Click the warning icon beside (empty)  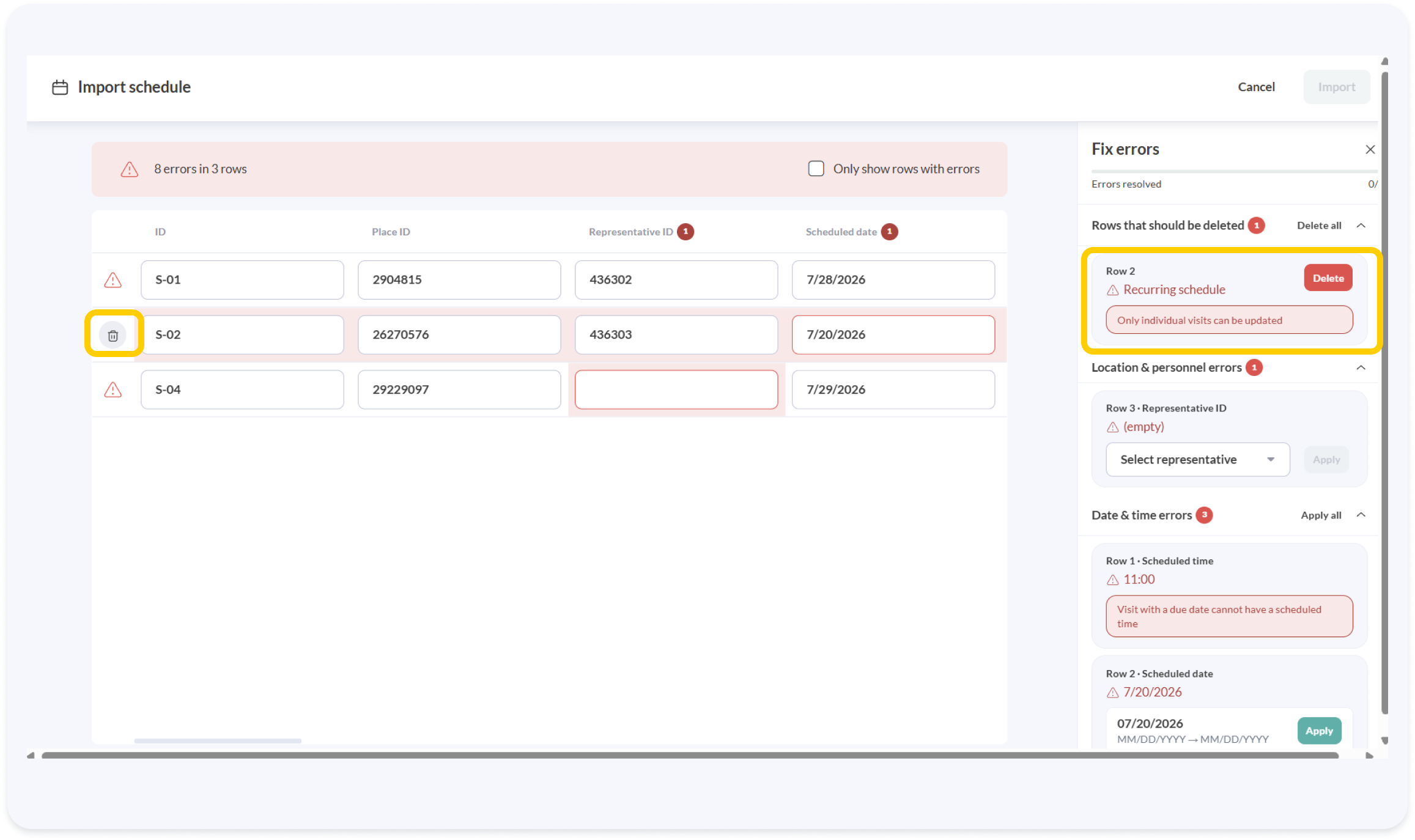click(x=1113, y=427)
